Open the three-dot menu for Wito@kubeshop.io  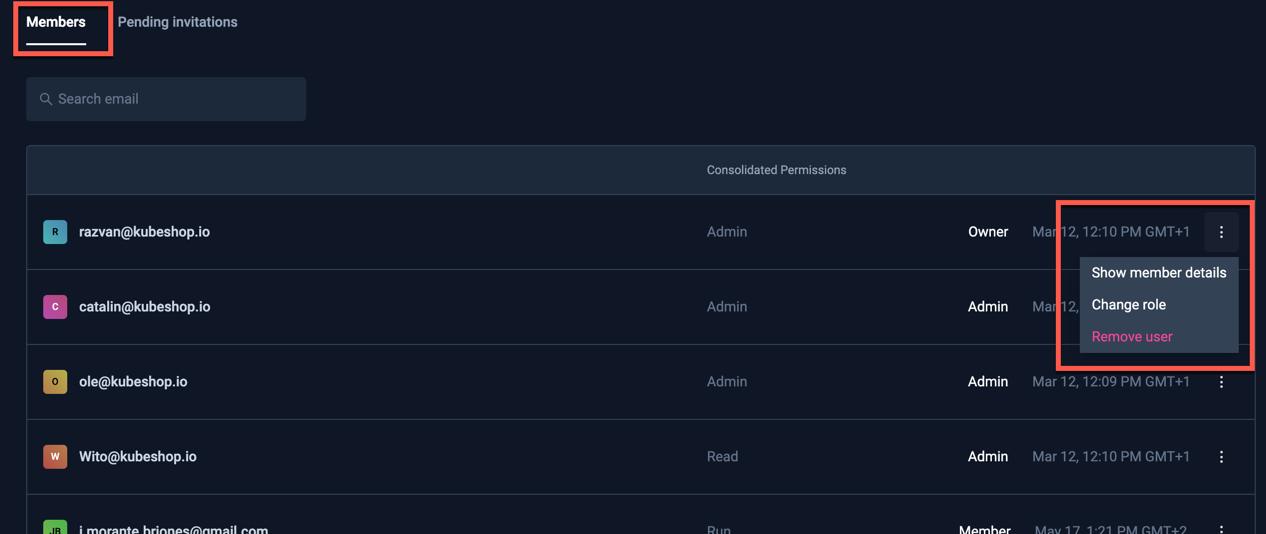(1221, 457)
